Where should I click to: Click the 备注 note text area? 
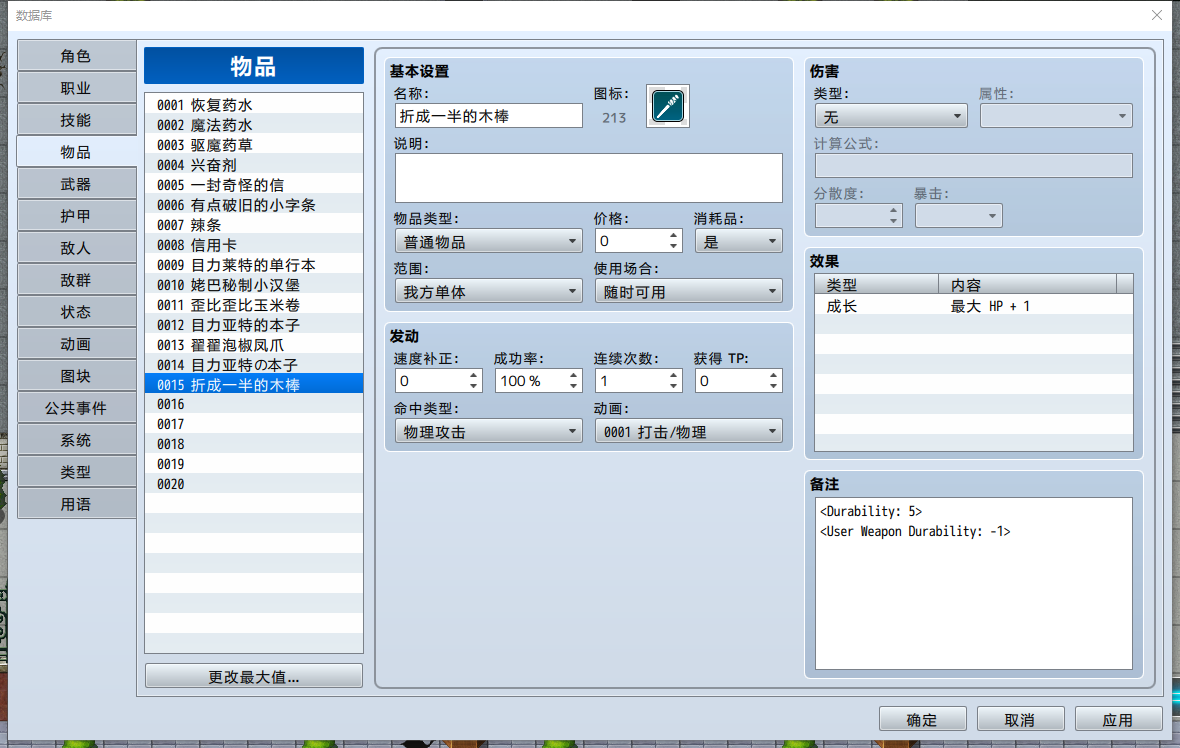point(974,583)
